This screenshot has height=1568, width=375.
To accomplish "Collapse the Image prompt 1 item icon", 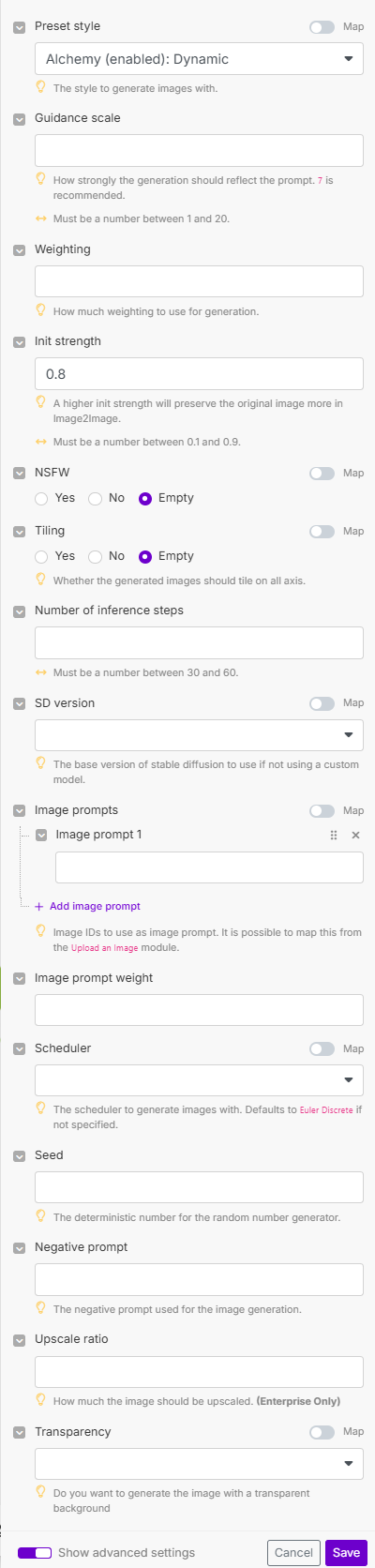I will point(41,835).
